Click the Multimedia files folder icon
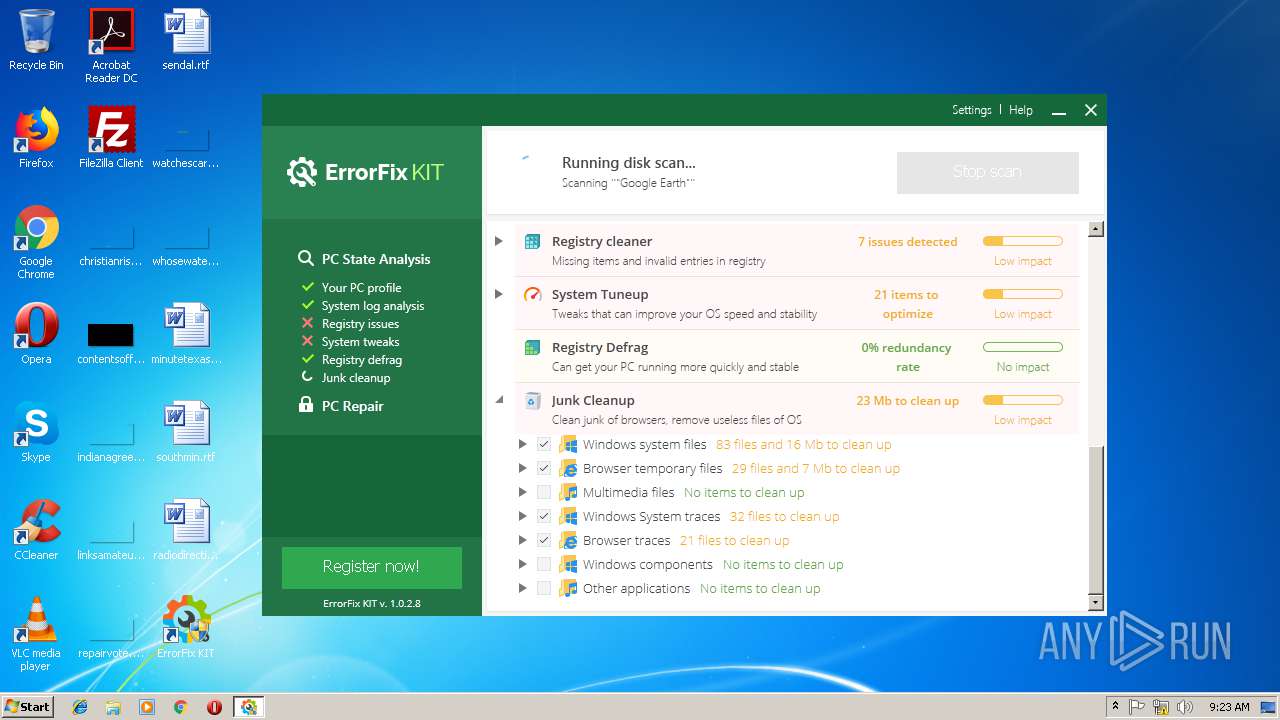Viewport: 1280px width, 720px height. (568, 492)
